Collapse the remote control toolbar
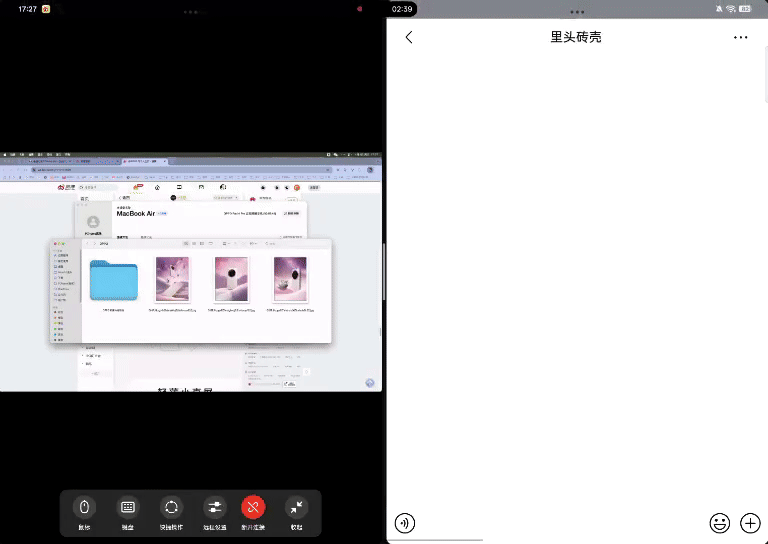This screenshot has height=544, width=768. 296,507
